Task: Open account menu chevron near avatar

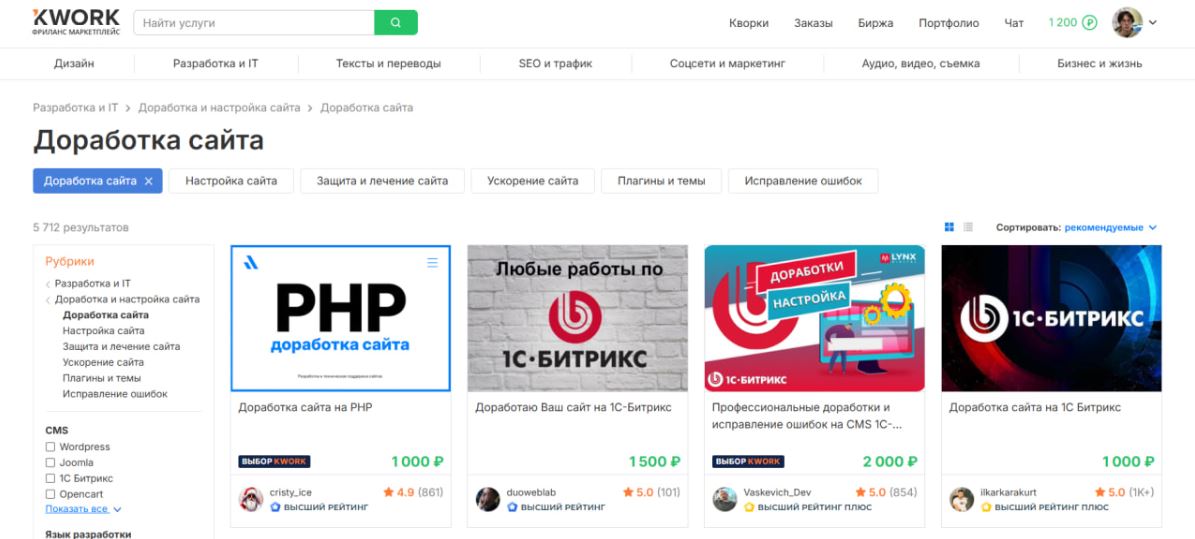Action: coord(1153,23)
